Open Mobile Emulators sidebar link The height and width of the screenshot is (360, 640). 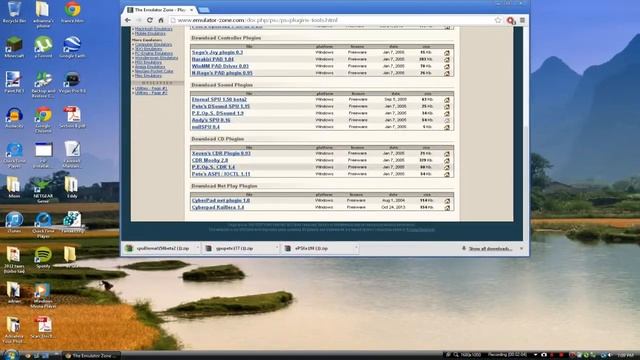(x=150, y=33)
